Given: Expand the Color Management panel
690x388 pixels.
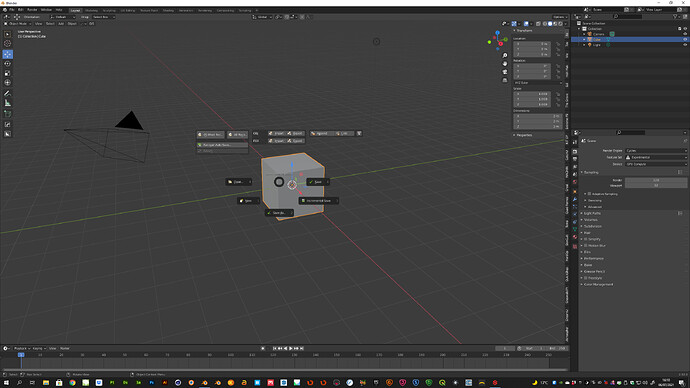Looking at the screenshot, I should [598, 285].
